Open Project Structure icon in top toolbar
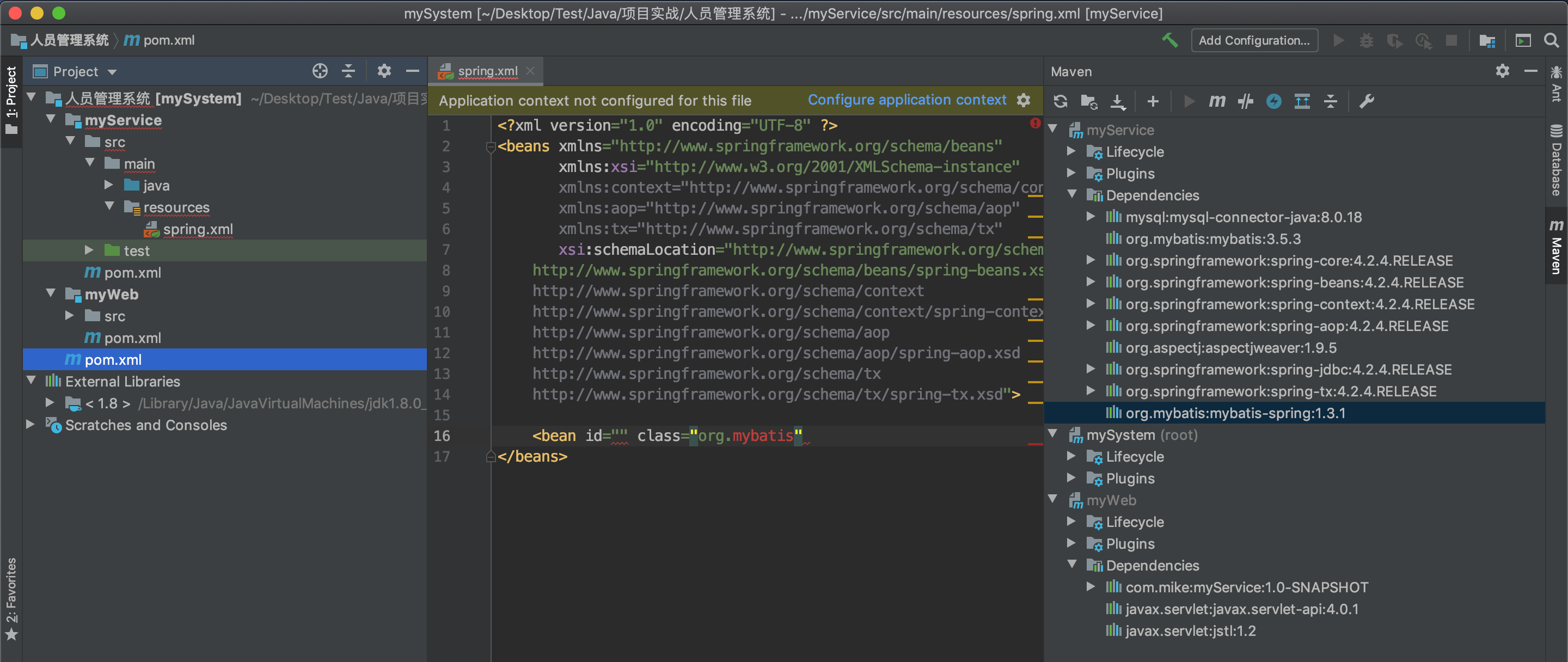1568x662 pixels. (1487, 40)
